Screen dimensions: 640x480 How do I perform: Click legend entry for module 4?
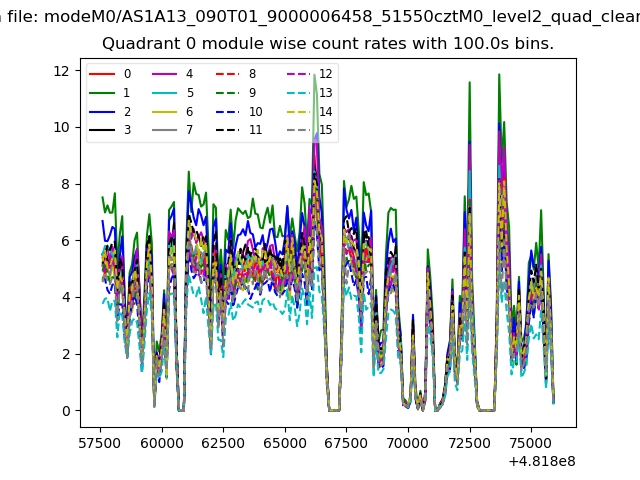point(172,74)
